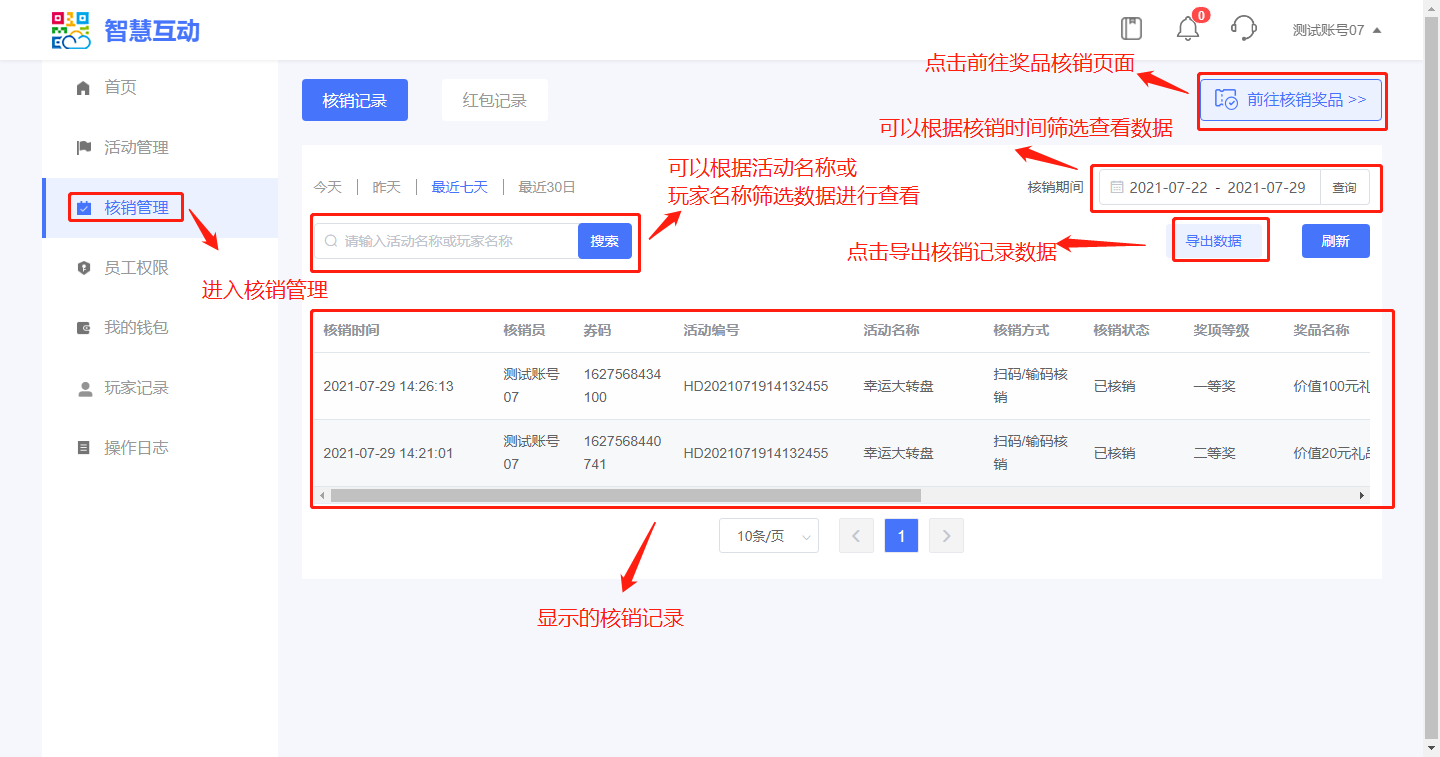Expand the 测试账号07 account dropdown
Viewport: 1440px width, 757px height.
[1336, 30]
